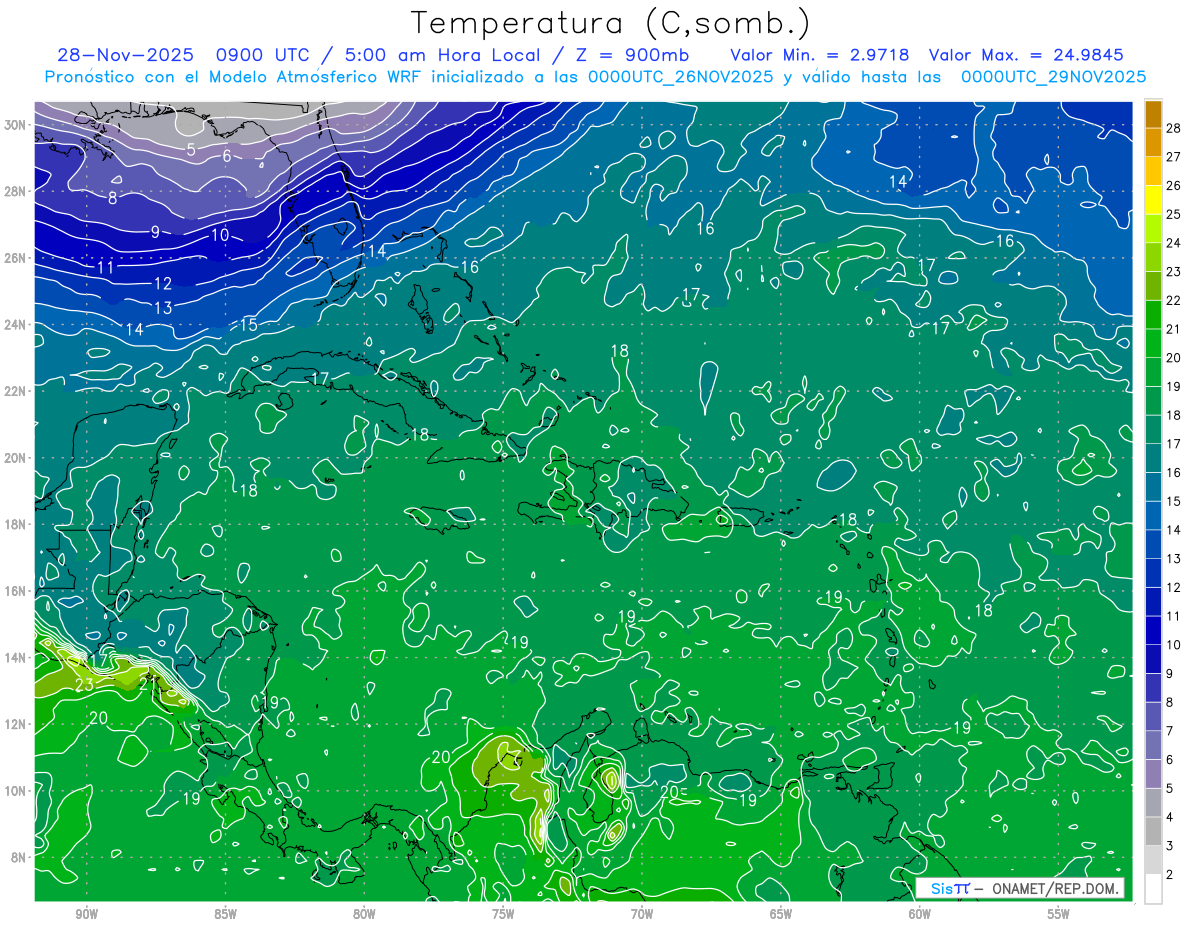This screenshot has width=1200, height=927.
Task: Click the '80W' longitude axis label
Action: tap(364, 915)
